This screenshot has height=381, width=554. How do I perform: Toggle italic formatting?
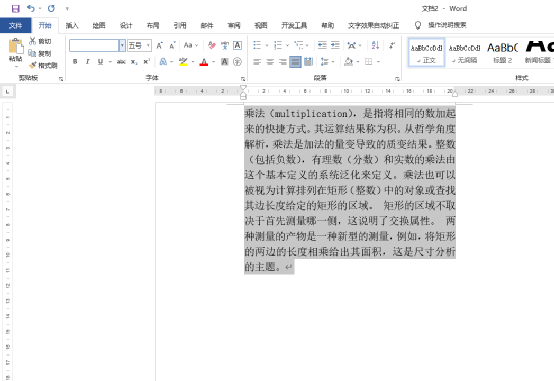tap(87, 62)
